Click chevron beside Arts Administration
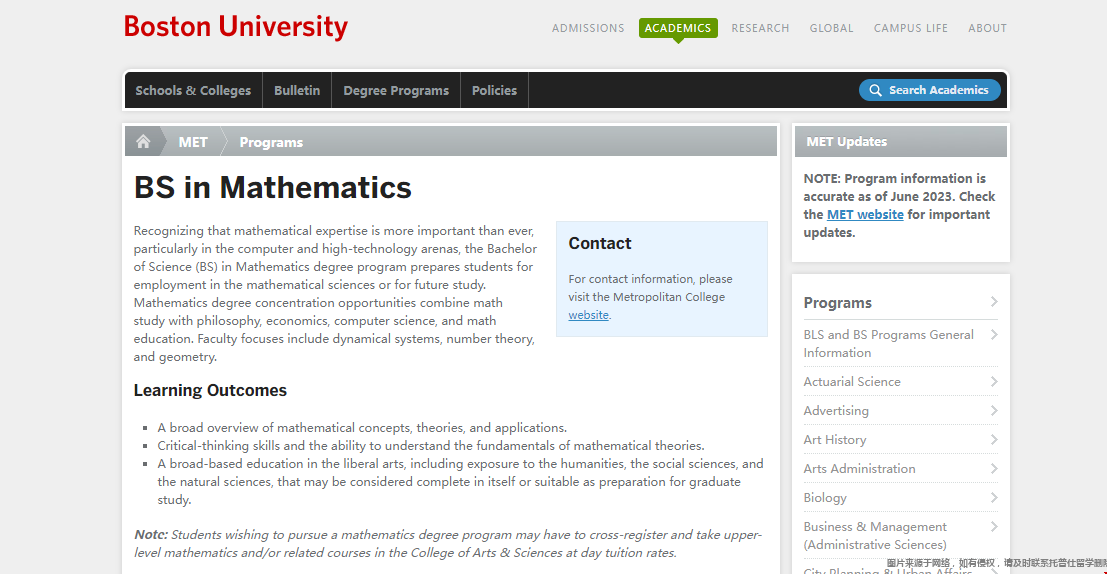 (x=993, y=468)
